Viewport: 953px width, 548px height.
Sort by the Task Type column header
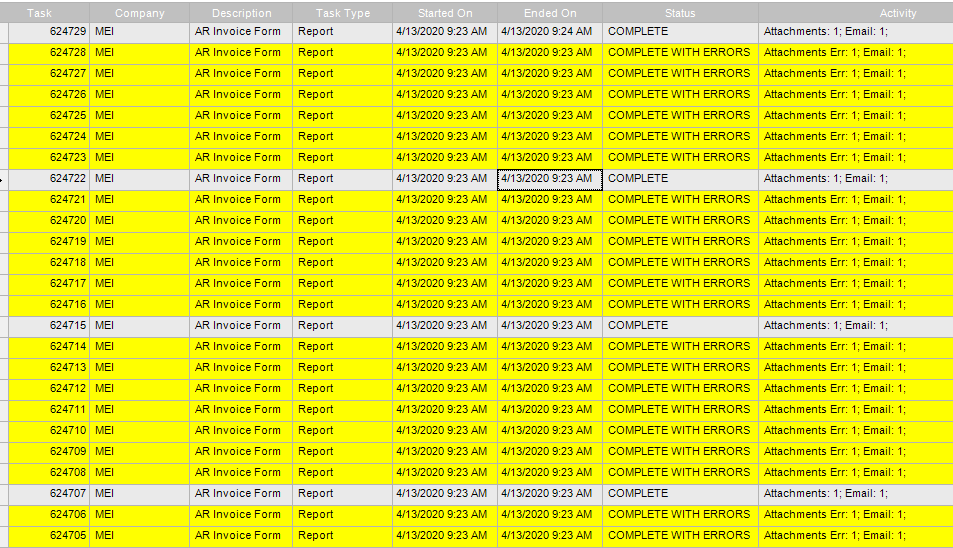343,13
